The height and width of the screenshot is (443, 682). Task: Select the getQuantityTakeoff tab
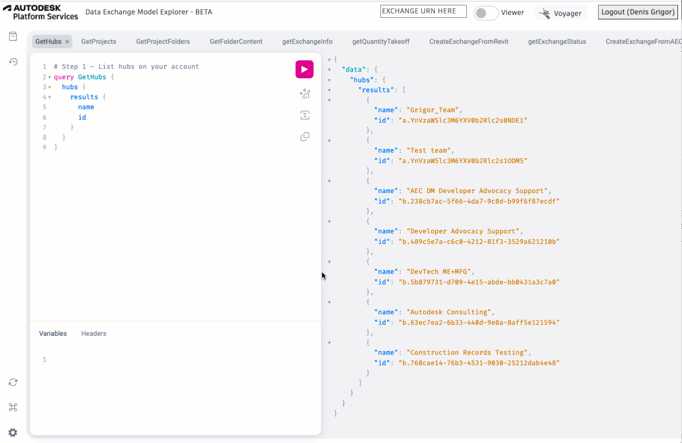click(381, 42)
